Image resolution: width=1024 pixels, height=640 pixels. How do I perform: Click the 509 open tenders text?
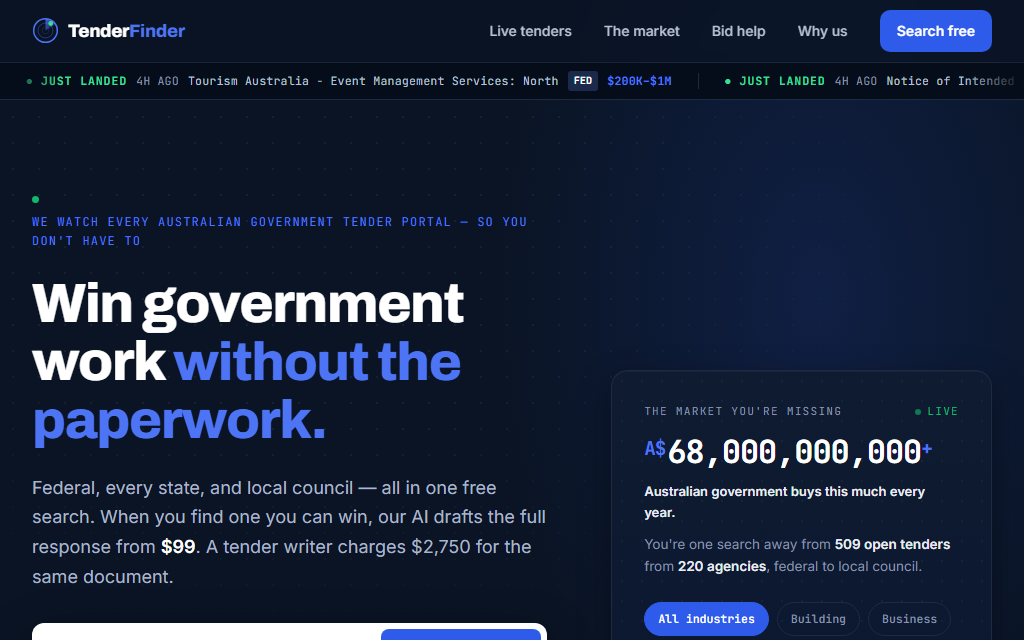[892, 544]
